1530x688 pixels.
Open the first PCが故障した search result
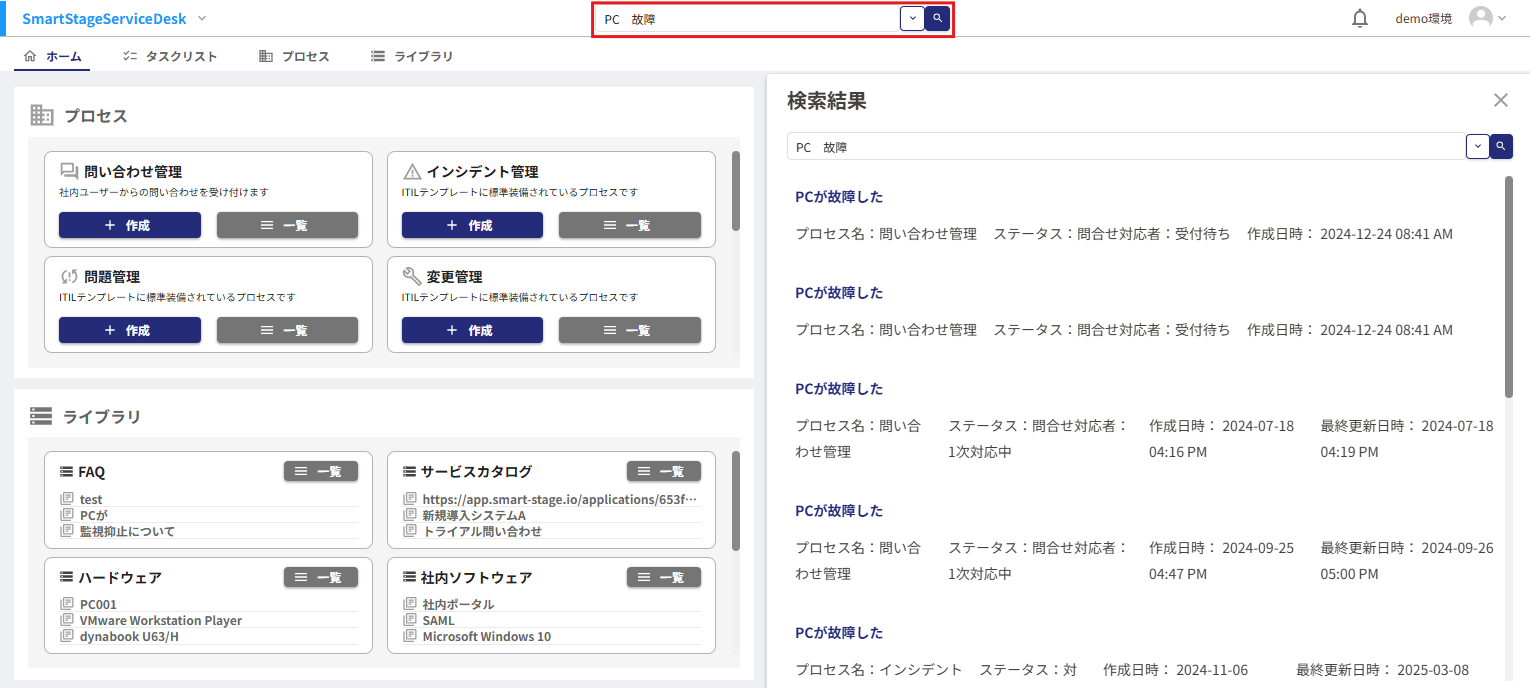(x=839, y=197)
